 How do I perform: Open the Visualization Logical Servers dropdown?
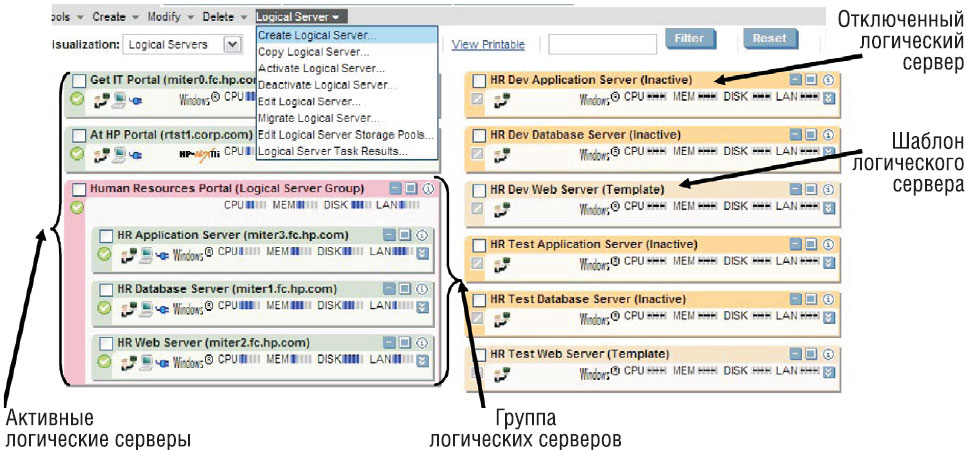232,44
